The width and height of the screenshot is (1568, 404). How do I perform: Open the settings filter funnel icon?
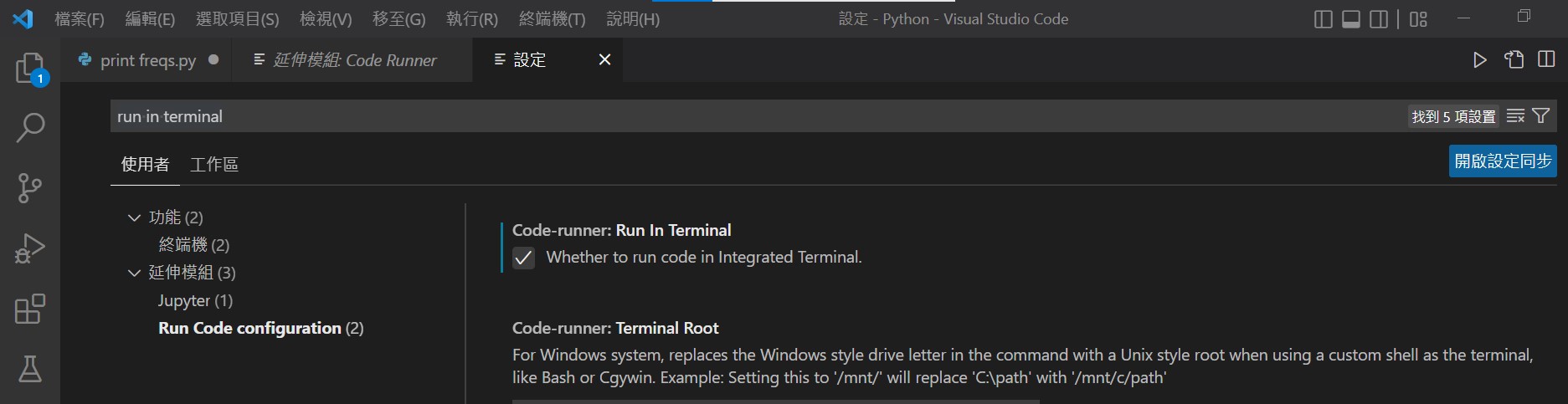point(1540,116)
